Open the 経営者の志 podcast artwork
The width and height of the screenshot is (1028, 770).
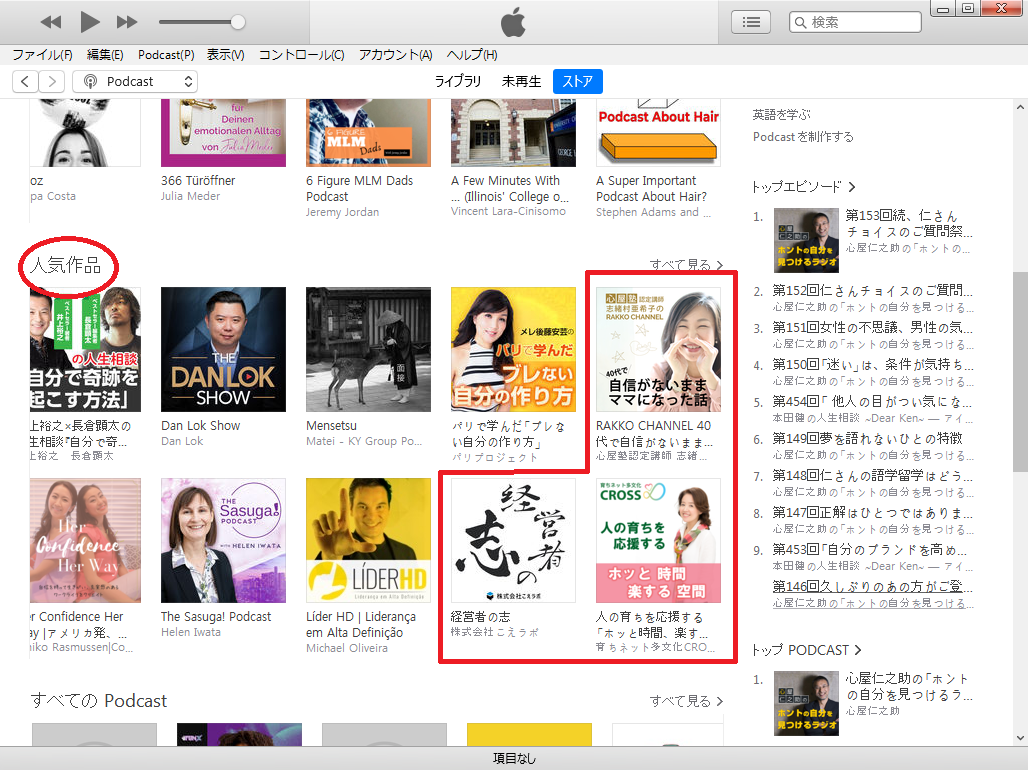(x=513, y=540)
